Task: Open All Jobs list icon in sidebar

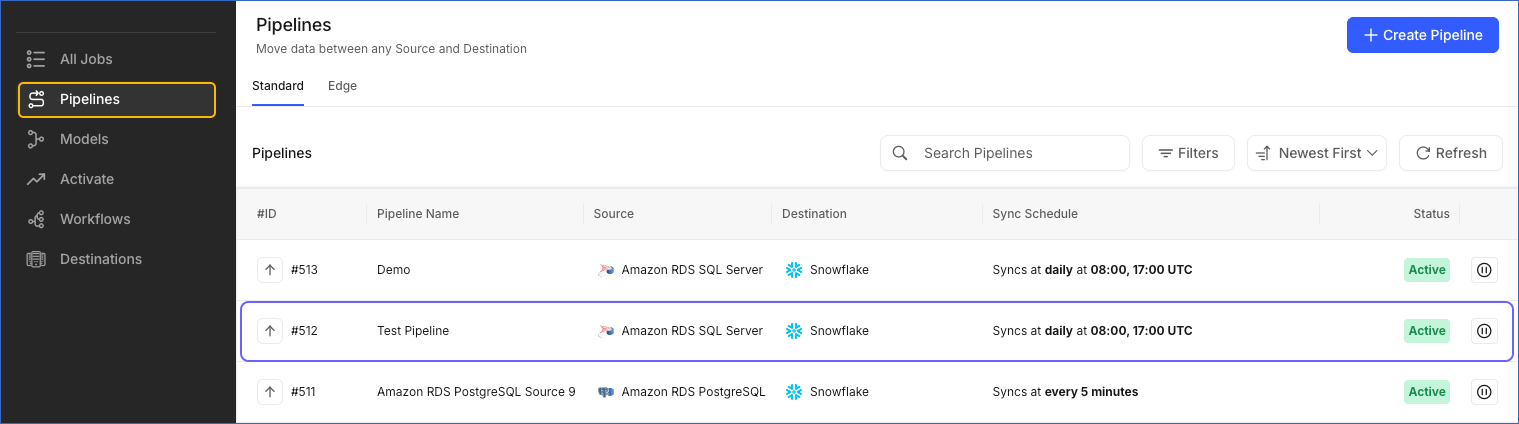Action: 36,59
